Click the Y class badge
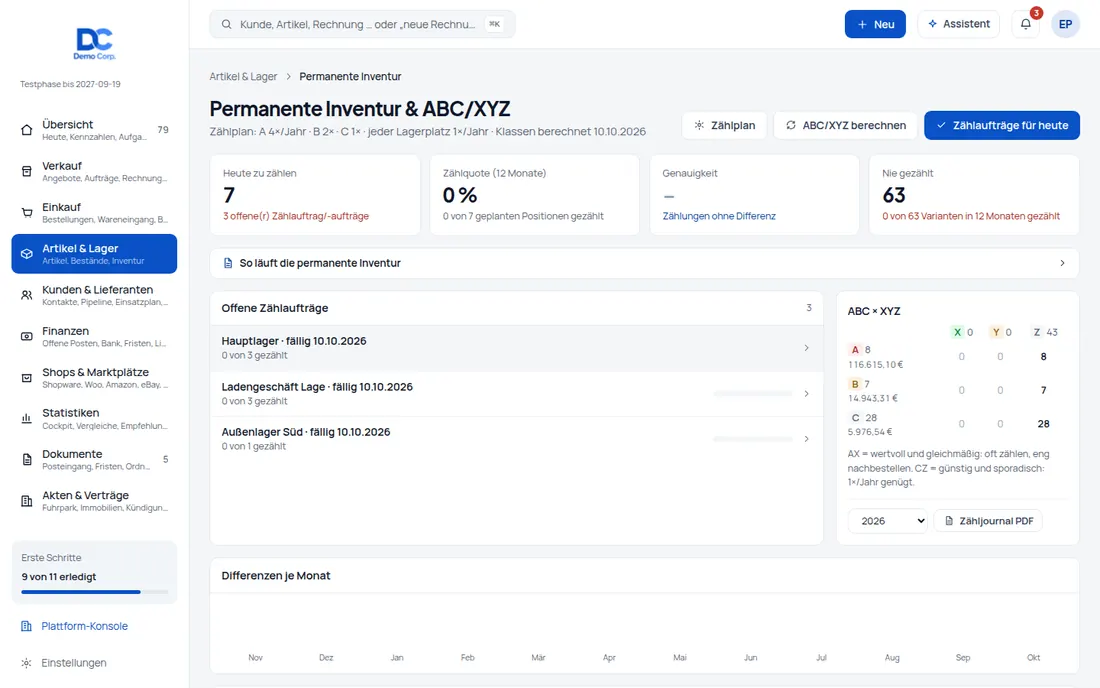Viewport: 1100px width, 688px height. pos(995,332)
